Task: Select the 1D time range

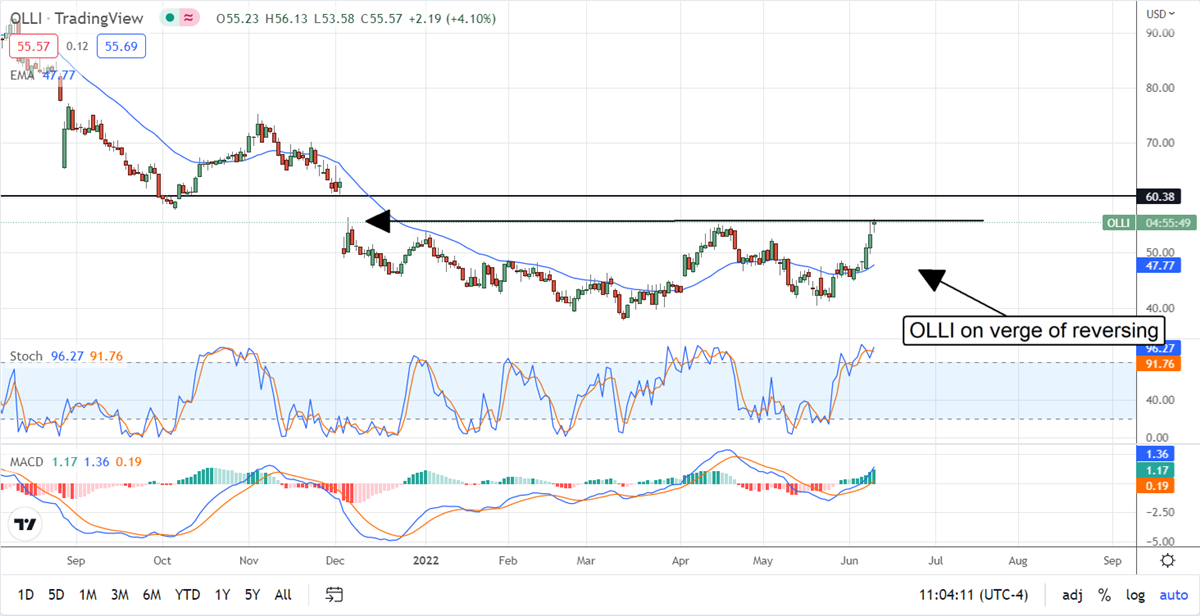Action: coord(25,595)
